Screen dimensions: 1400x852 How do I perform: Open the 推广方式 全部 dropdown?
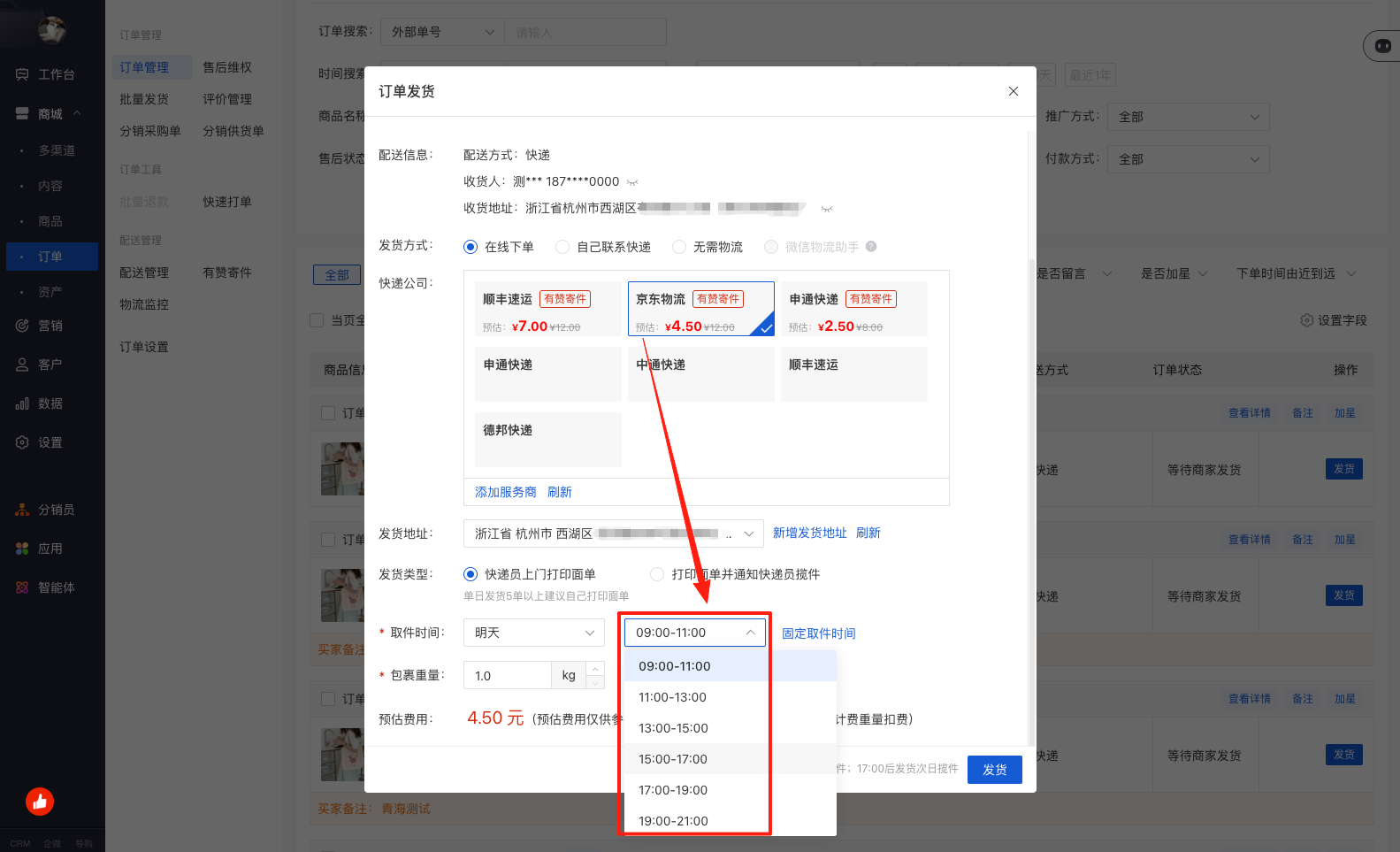point(1189,117)
